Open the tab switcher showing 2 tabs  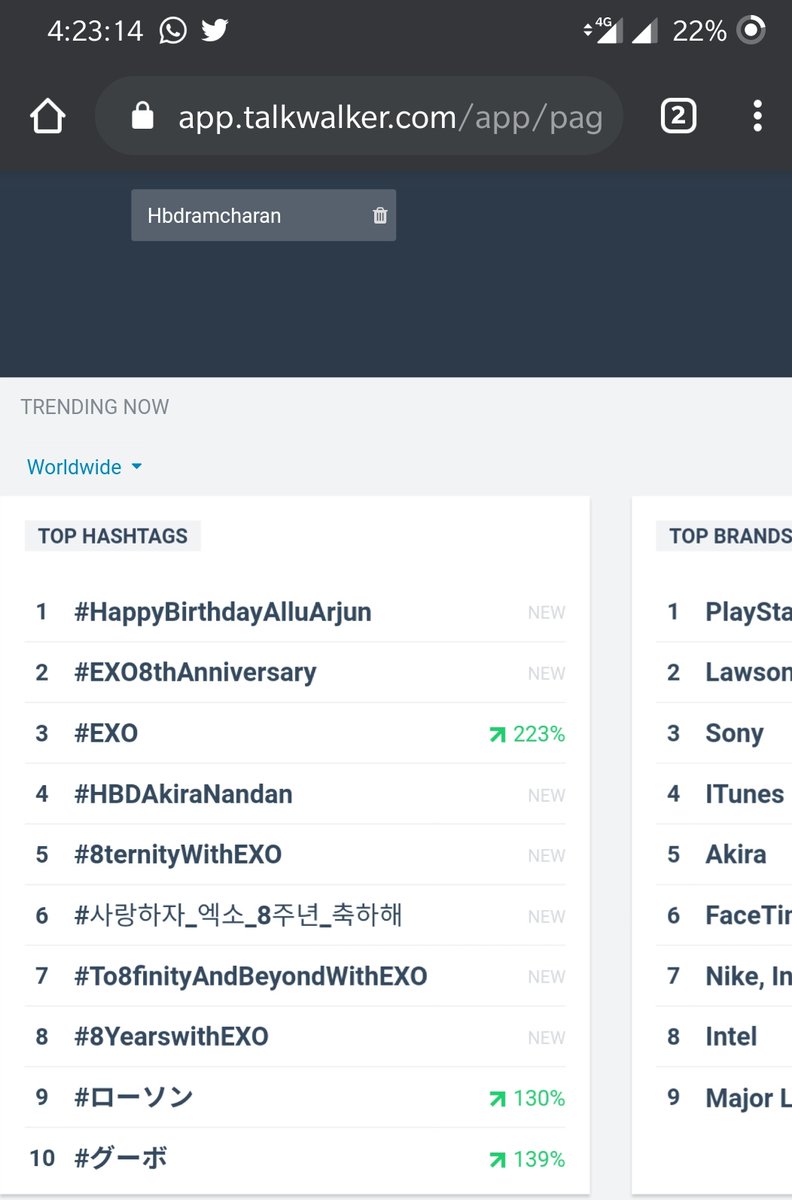(x=678, y=117)
